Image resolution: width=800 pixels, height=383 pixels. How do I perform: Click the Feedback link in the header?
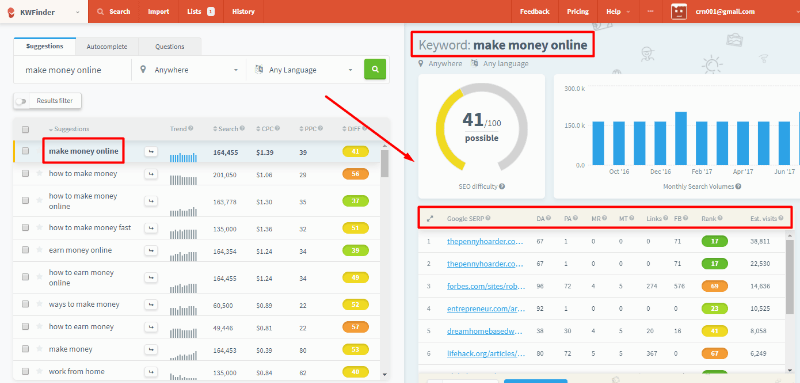click(x=535, y=11)
